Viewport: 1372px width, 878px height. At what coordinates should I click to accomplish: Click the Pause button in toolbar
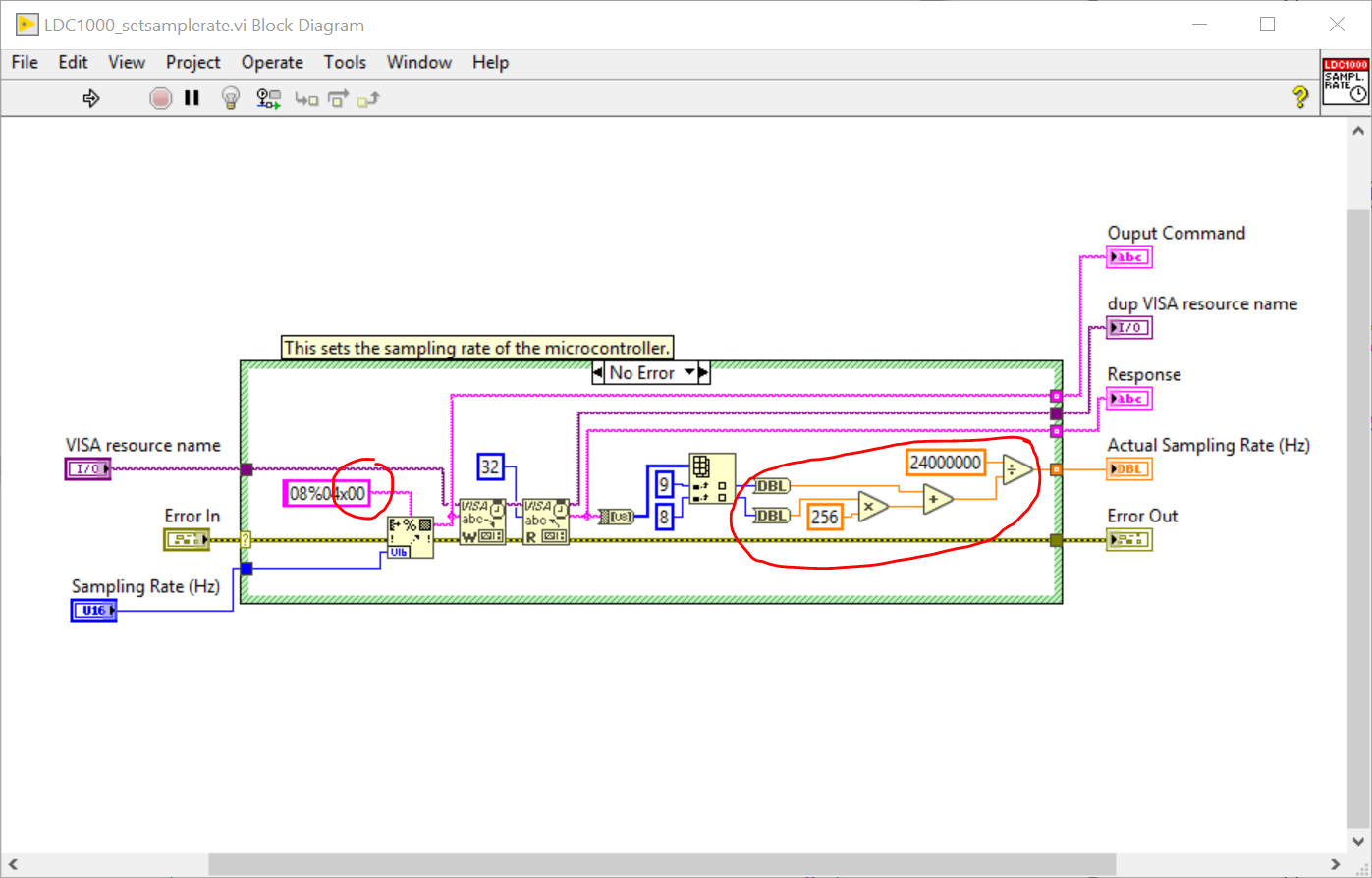tap(192, 98)
